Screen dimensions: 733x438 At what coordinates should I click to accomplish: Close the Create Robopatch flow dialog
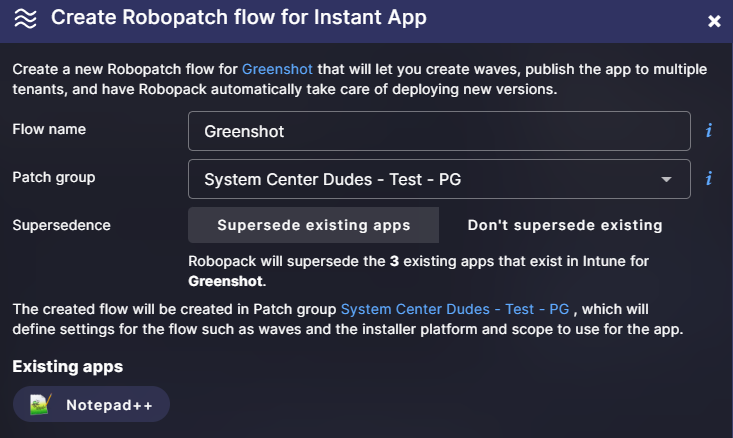(x=714, y=21)
